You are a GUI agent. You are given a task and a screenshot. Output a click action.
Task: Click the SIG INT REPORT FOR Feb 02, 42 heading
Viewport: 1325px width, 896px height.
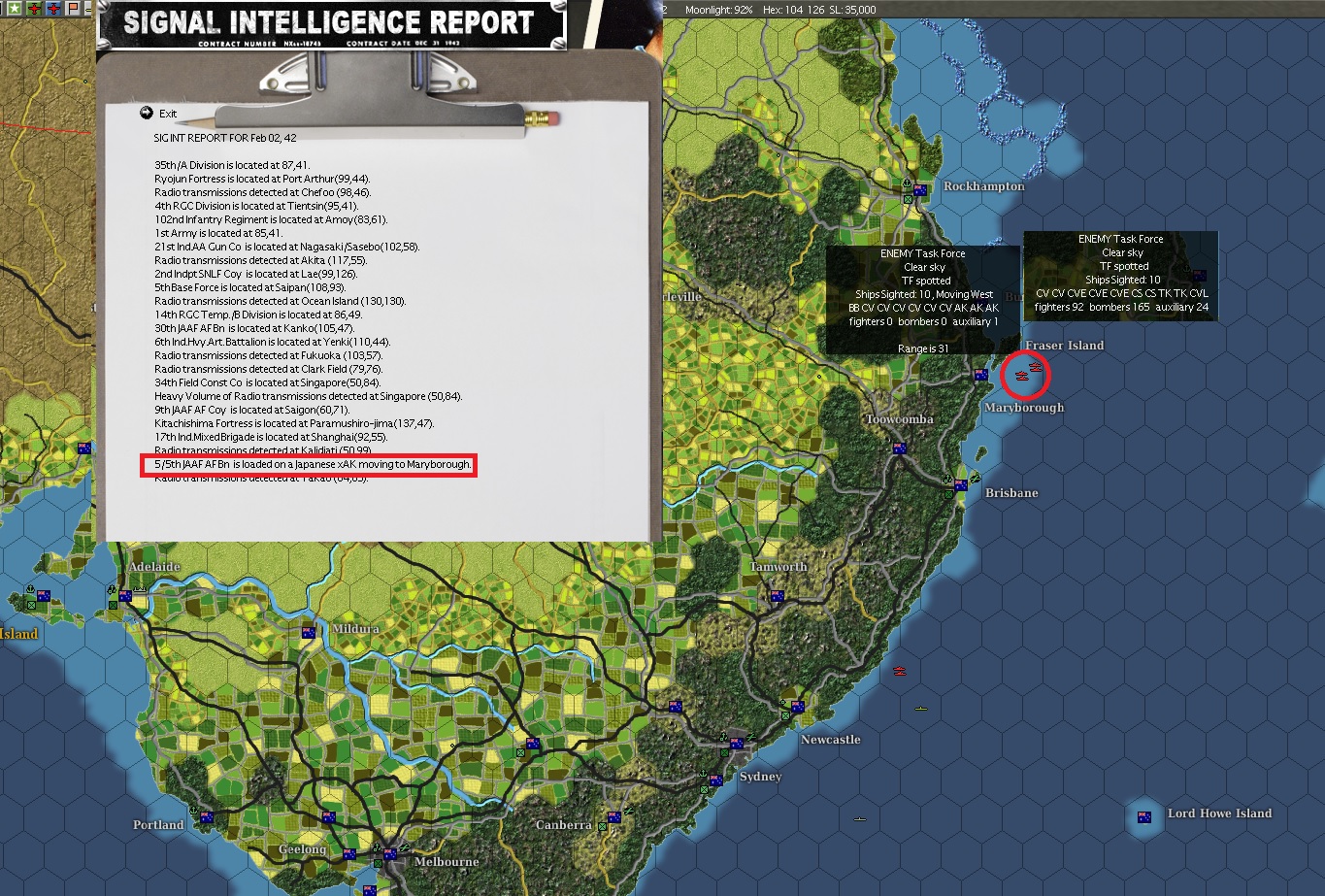(225, 138)
